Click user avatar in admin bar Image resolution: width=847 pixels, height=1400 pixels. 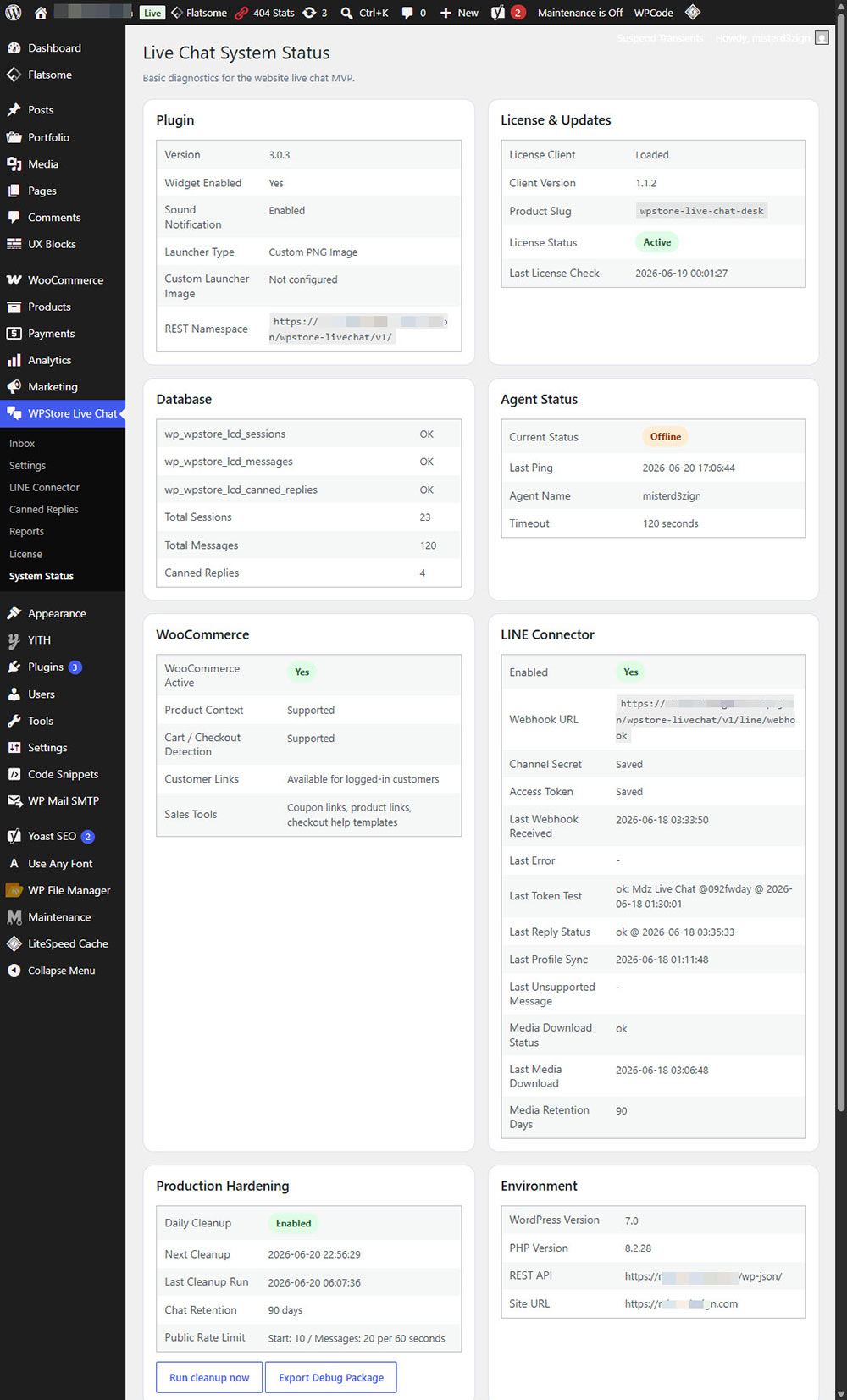[x=822, y=38]
